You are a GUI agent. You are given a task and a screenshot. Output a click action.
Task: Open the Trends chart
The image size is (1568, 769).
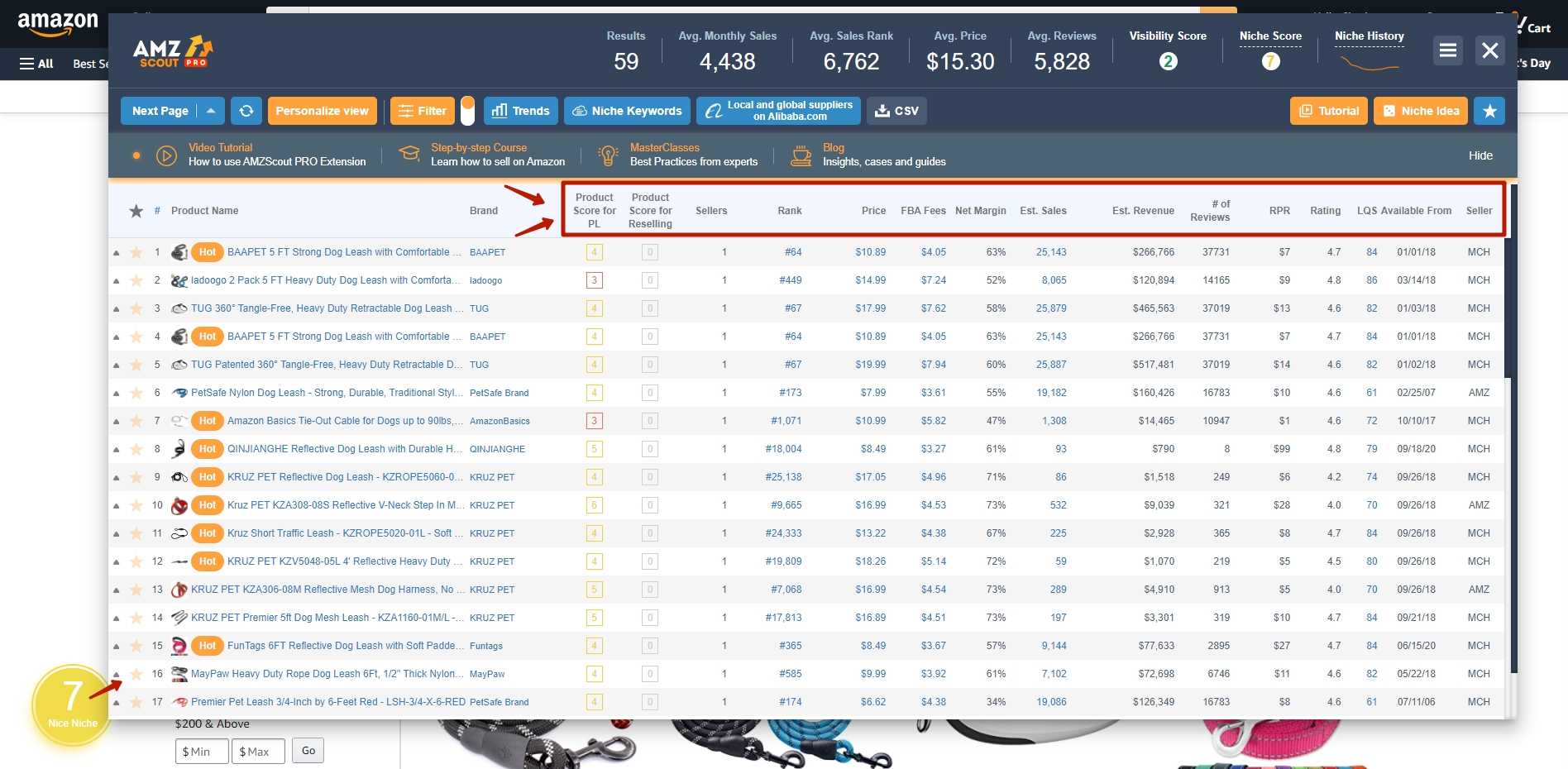[x=521, y=111]
